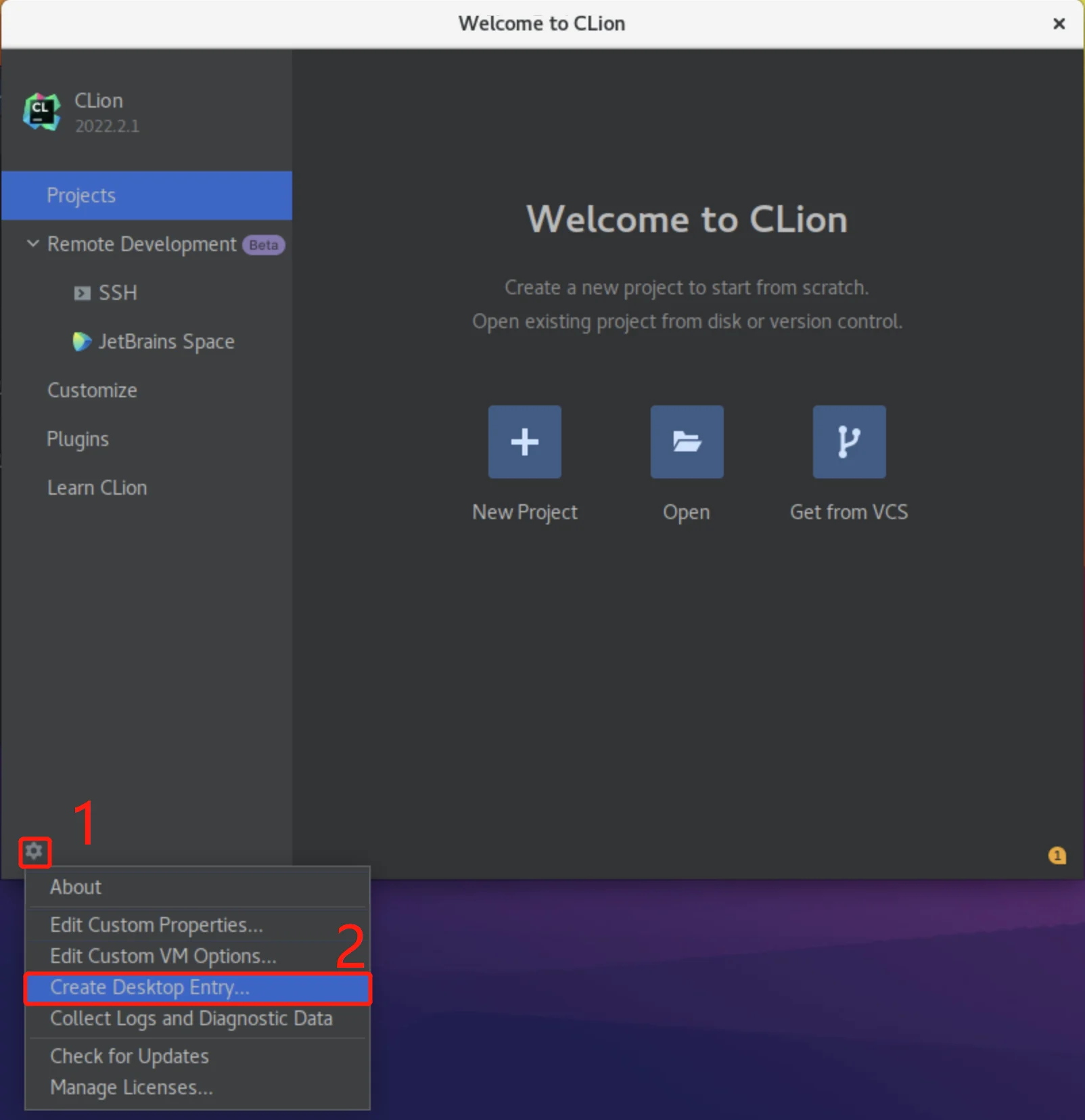Select Edit Custom Properties

(x=156, y=924)
